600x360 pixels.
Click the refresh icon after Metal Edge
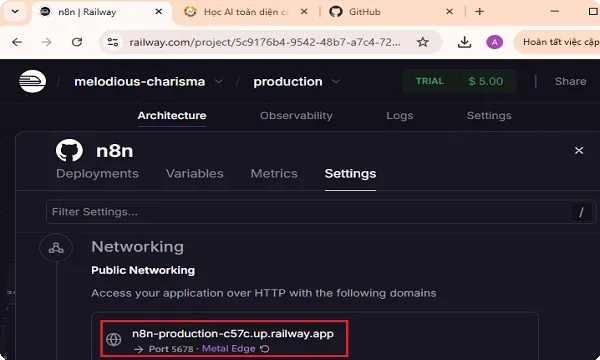[x=265, y=349]
